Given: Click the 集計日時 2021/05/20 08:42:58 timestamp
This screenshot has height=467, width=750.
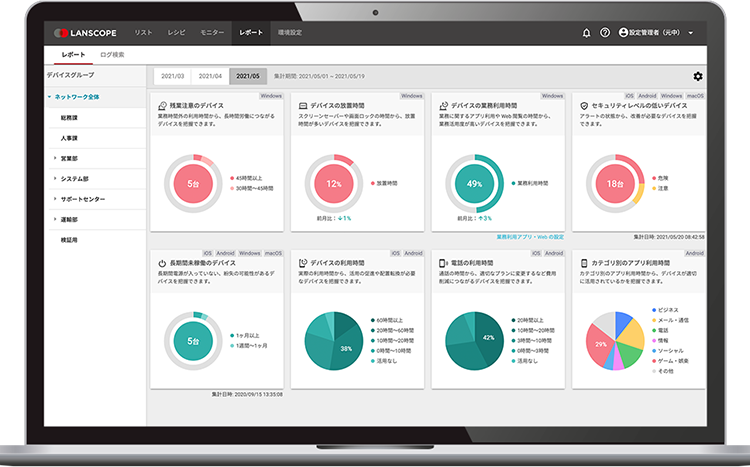Looking at the screenshot, I should [669, 237].
